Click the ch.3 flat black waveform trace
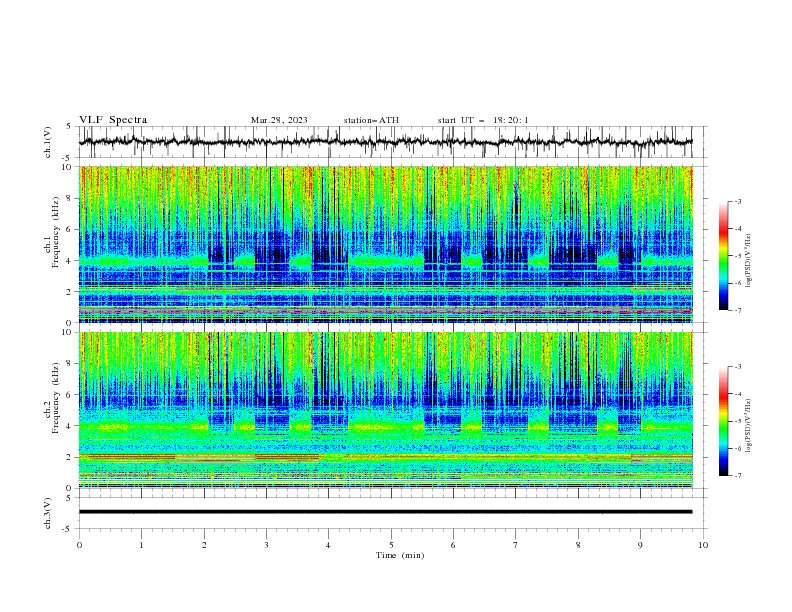This screenshot has width=792, height=612. pos(385,512)
